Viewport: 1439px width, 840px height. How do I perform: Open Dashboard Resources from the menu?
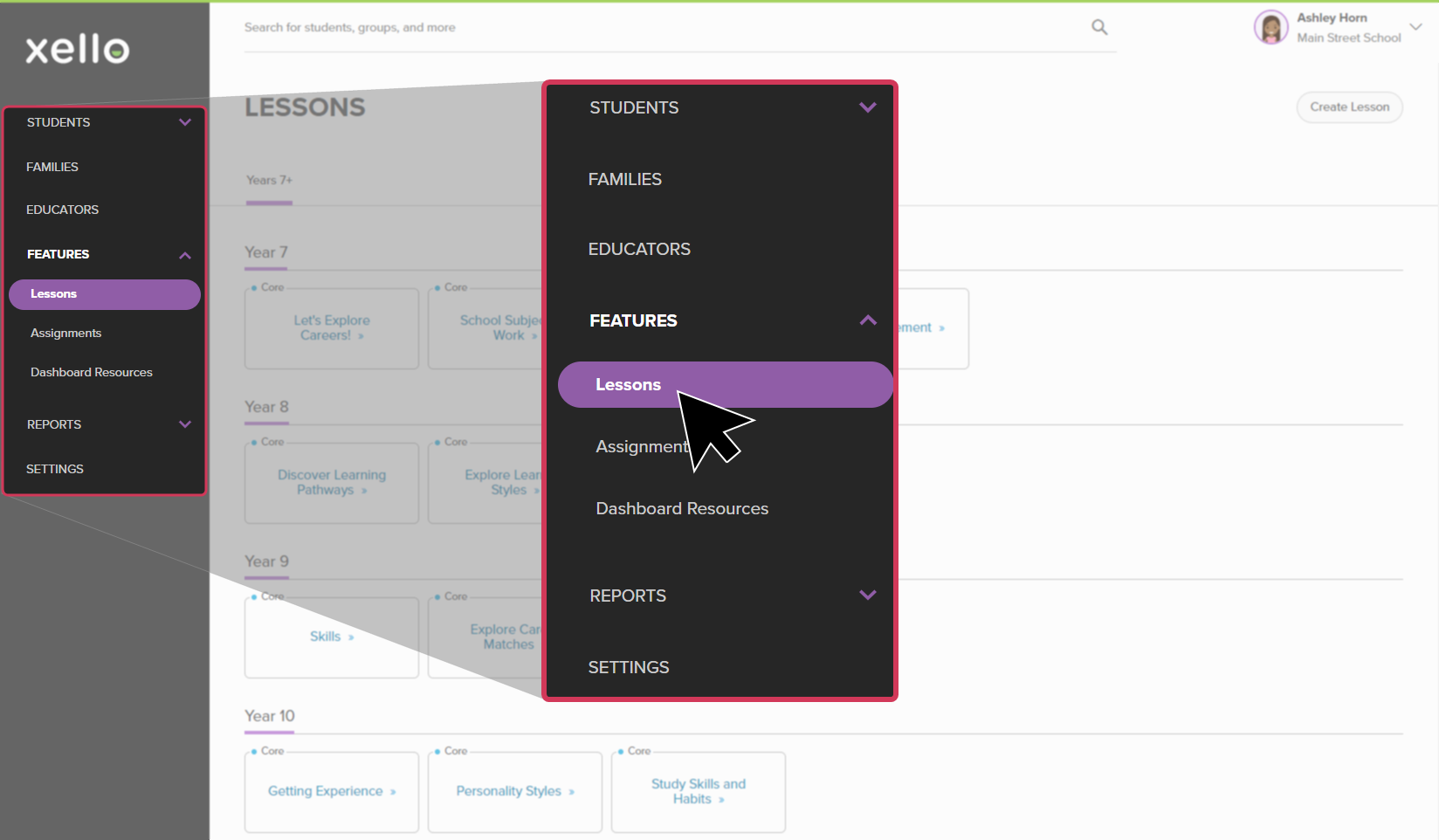(682, 508)
